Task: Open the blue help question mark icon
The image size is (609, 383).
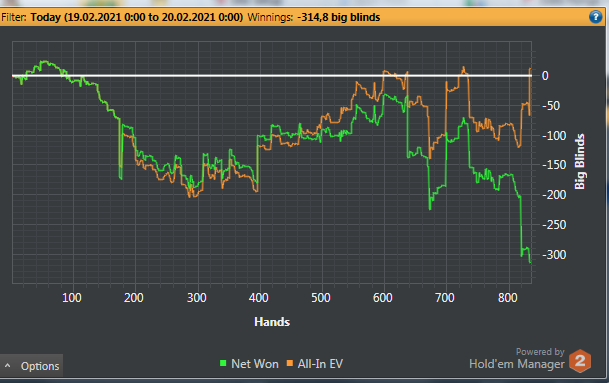Action: [595, 17]
